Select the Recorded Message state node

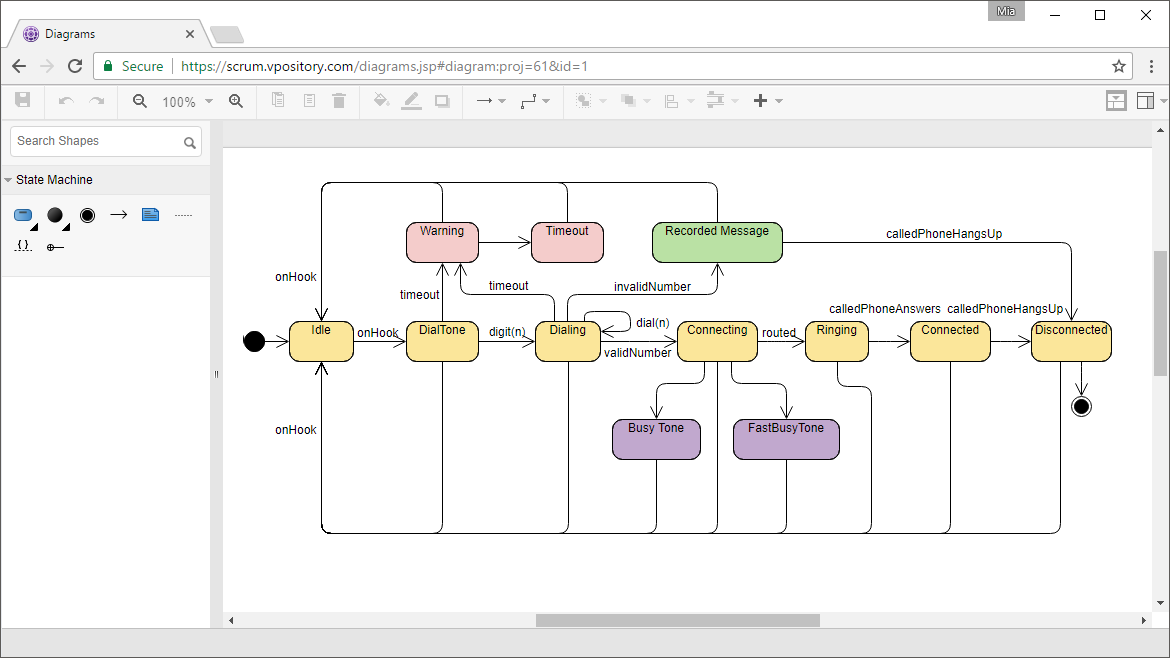[717, 242]
